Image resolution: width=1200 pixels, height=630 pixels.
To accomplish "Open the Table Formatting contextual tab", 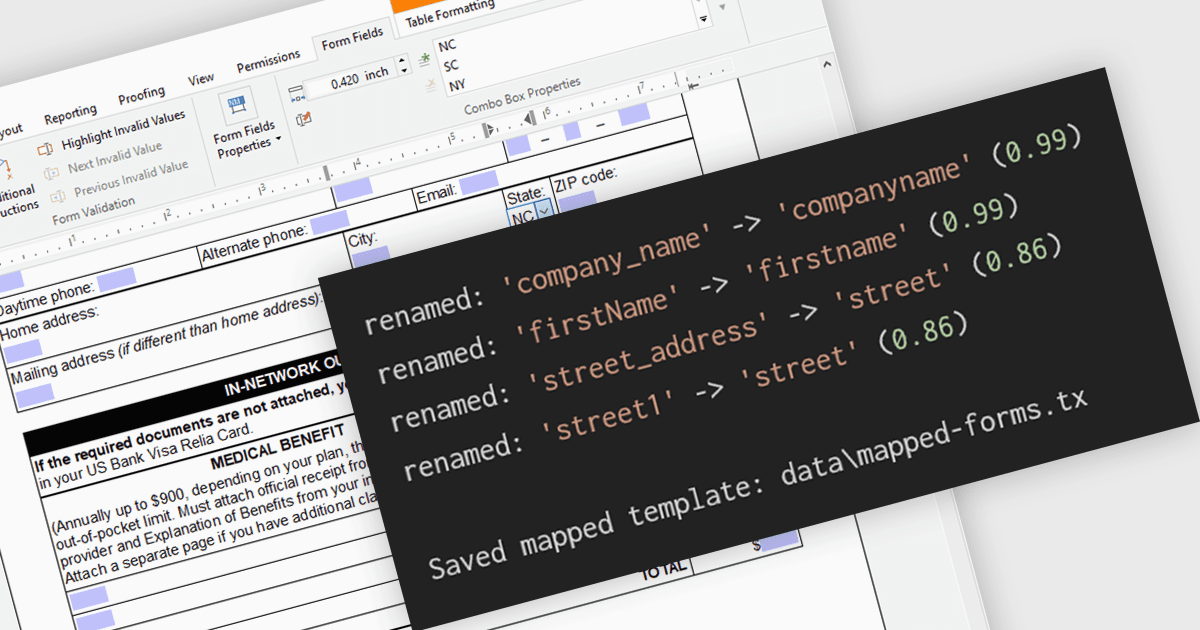I will [450, 11].
